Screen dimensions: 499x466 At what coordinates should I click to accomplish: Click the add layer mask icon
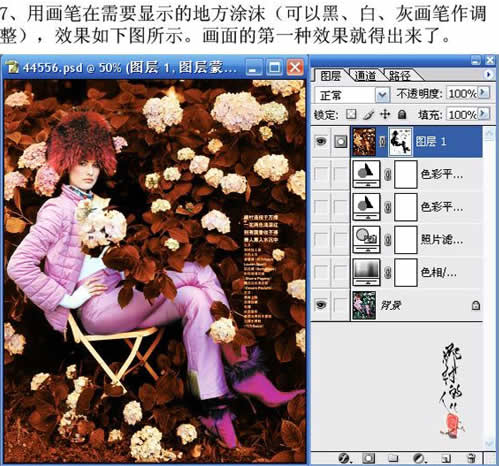pyautogui.click(x=369, y=458)
